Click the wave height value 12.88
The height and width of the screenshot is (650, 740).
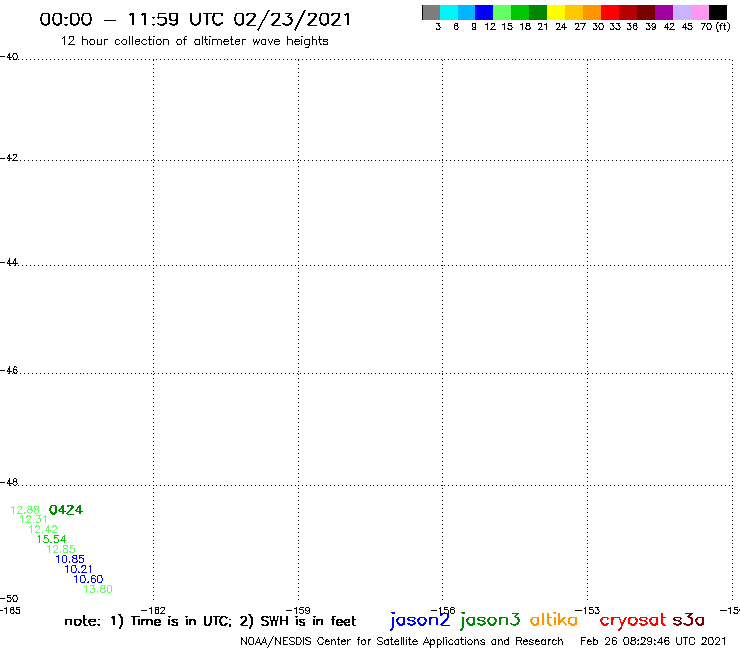[x=25, y=510]
